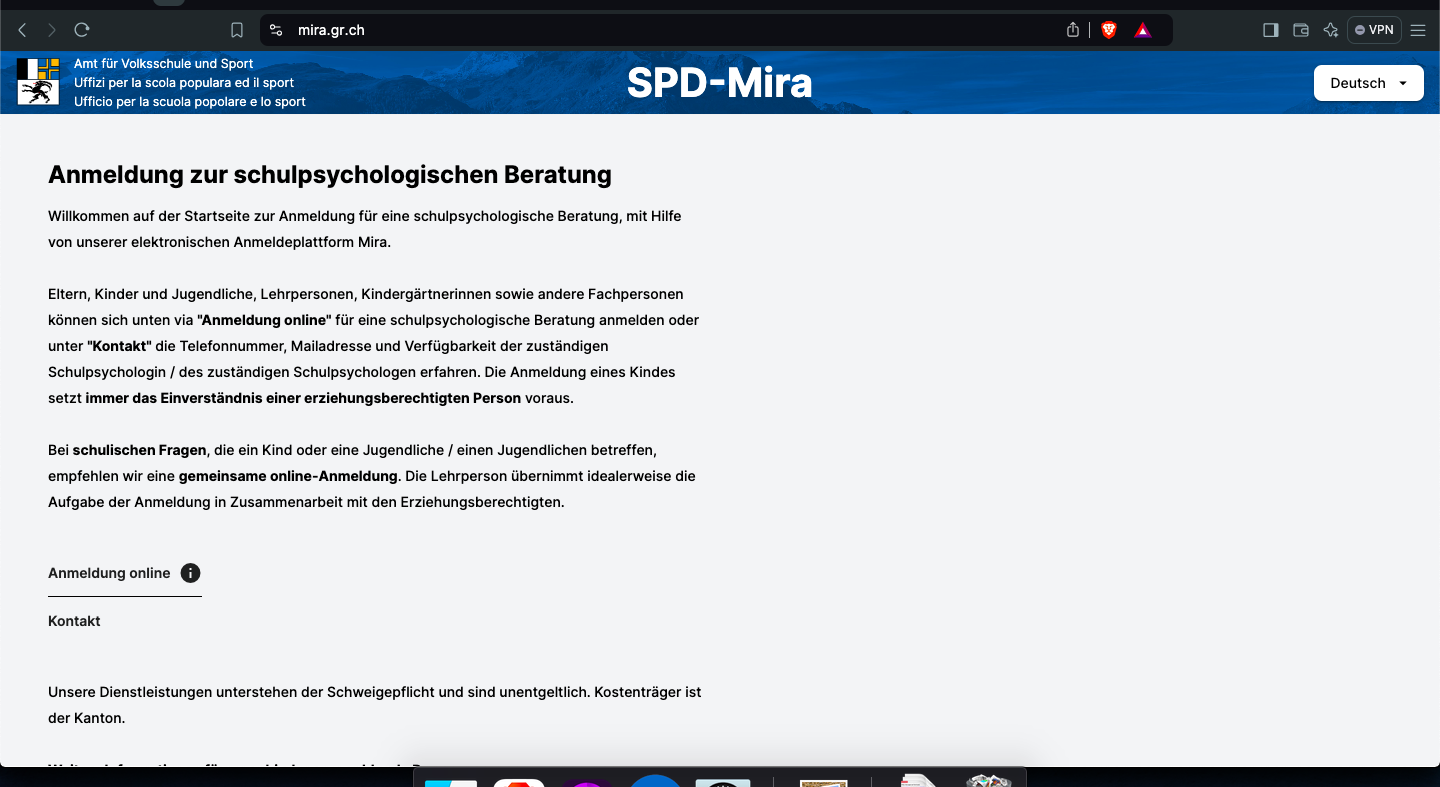The width and height of the screenshot is (1440, 787).
Task: Open the Brave Rewards triangle icon
Action: [1143, 30]
